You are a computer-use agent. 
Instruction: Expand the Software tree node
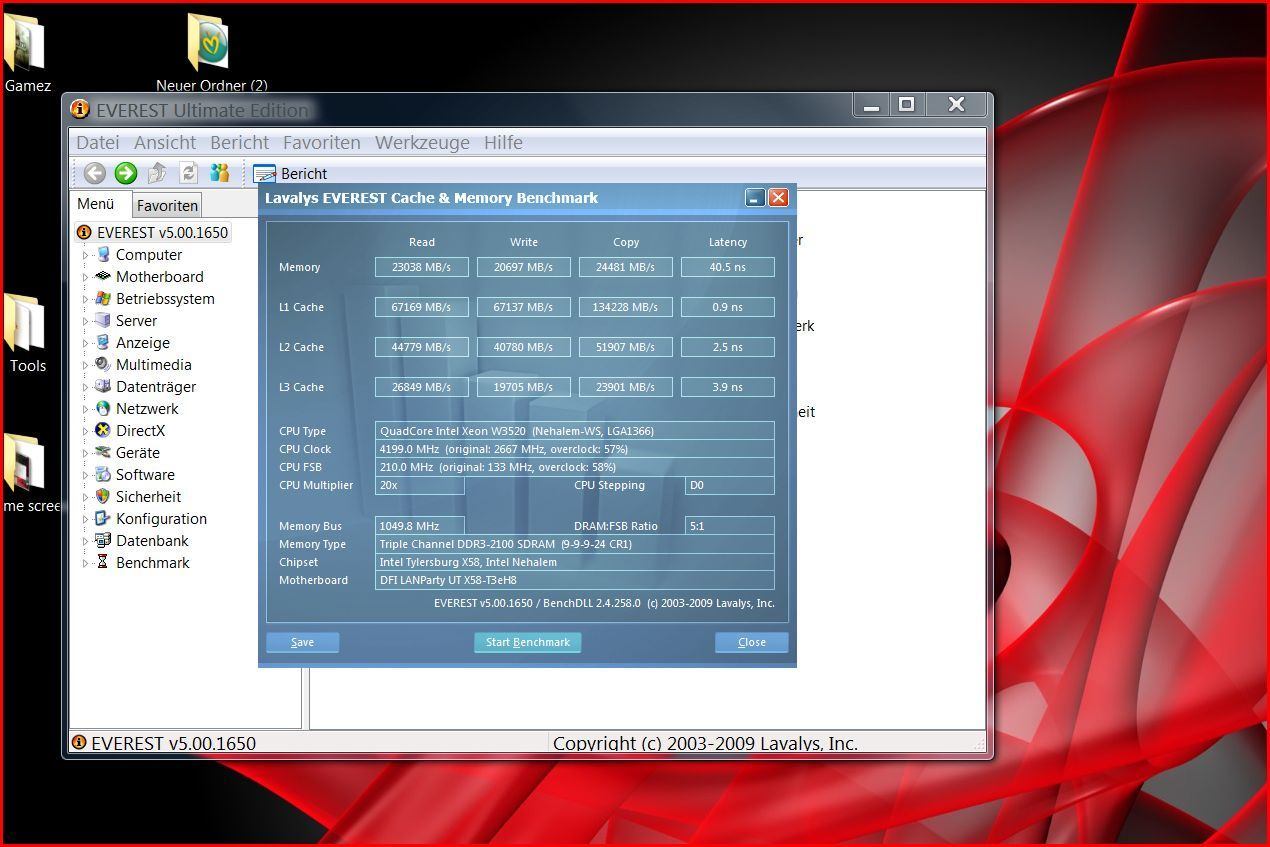tap(85, 475)
